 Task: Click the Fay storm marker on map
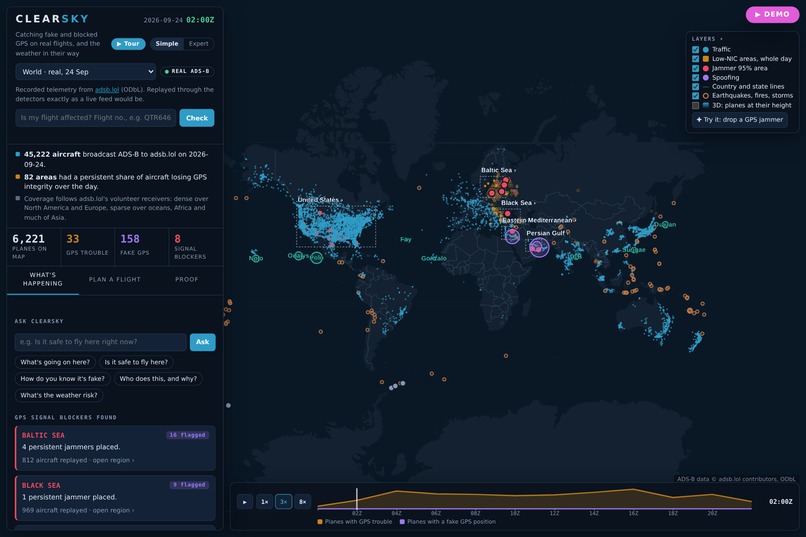406,239
